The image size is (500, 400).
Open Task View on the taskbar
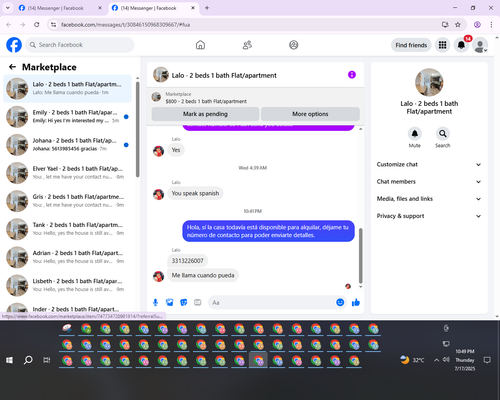tap(47, 360)
